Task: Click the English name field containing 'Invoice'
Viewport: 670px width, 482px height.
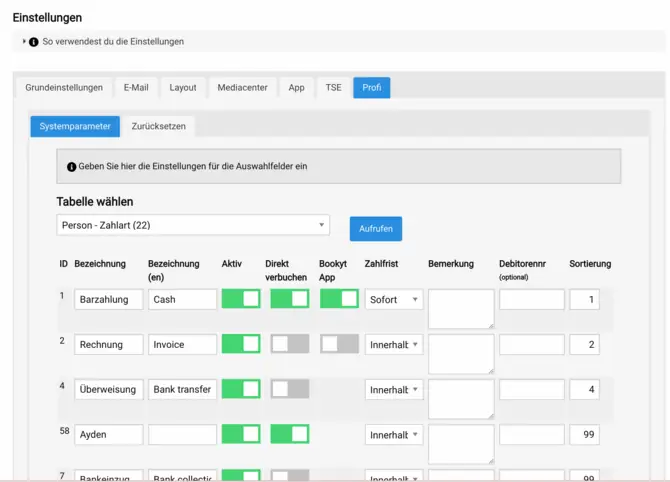Action: point(182,344)
